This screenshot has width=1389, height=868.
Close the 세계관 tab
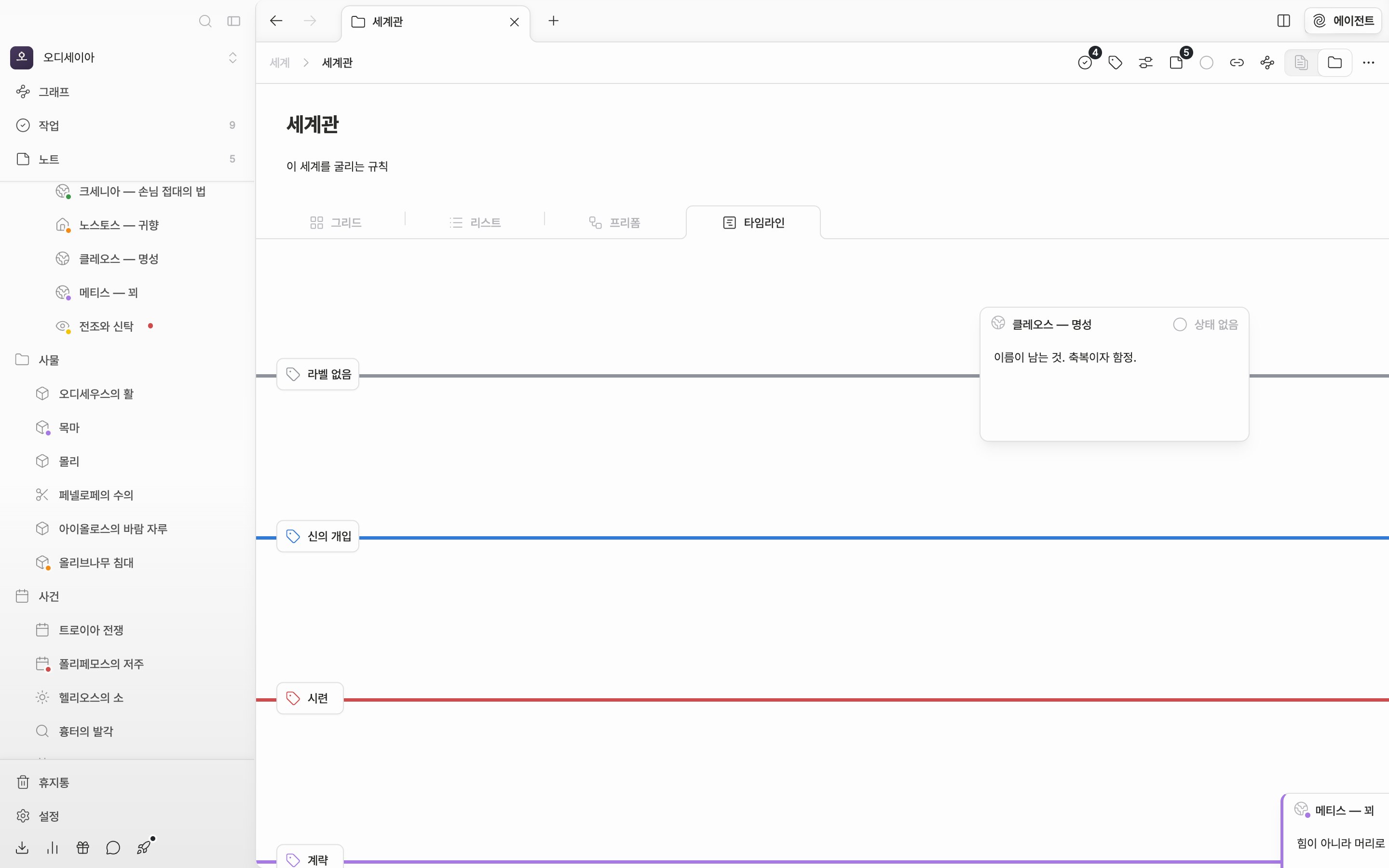514,22
